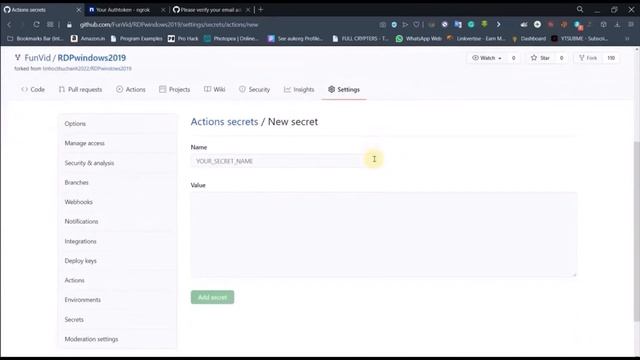640x360 pixels.
Task: Close the Actions secrets browser tab
Action: pyautogui.click(x=79, y=9)
